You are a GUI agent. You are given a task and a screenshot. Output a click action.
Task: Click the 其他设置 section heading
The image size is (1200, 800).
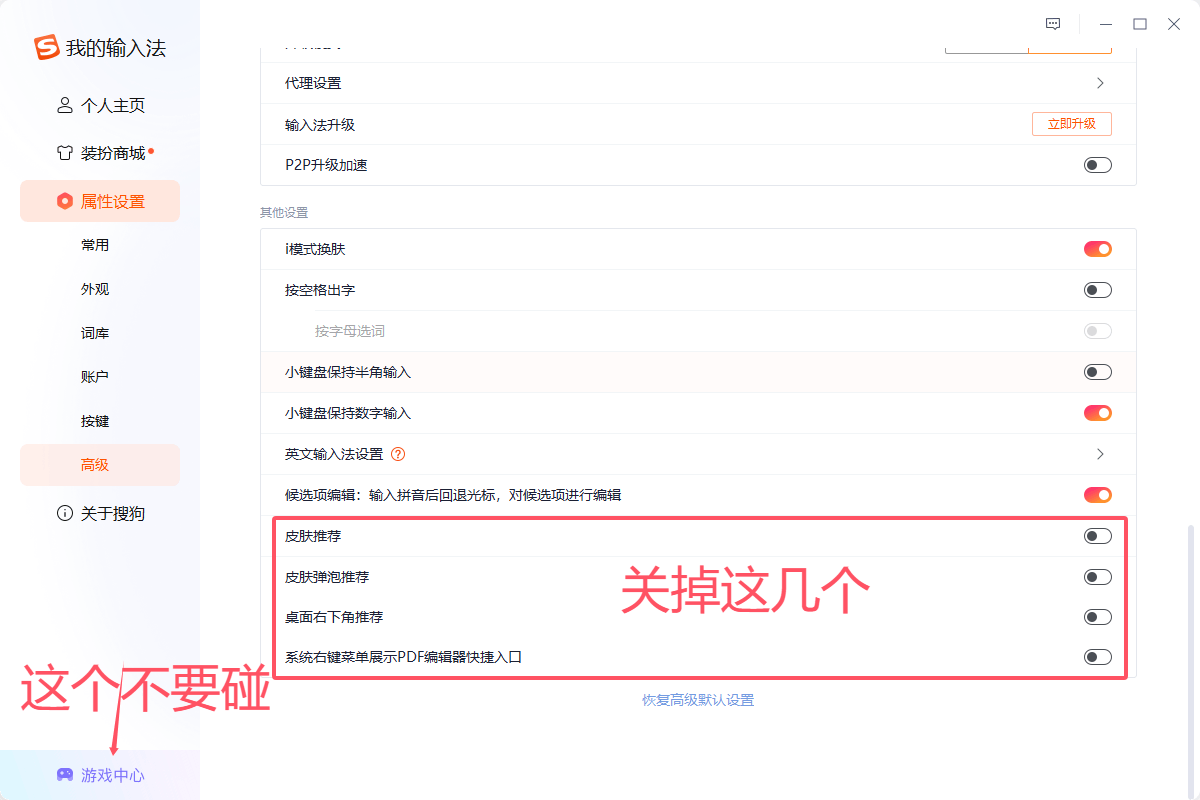coord(284,213)
